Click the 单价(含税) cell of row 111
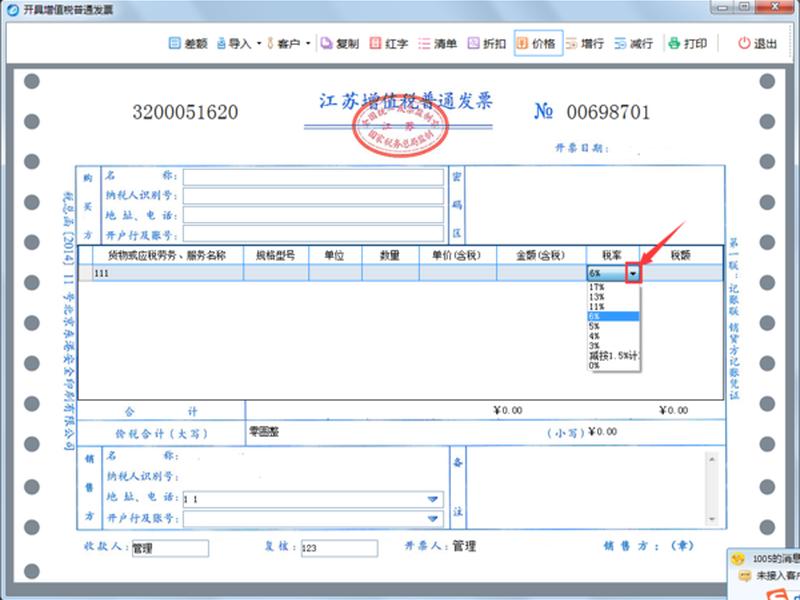800x600 pixels. [458, 273]
